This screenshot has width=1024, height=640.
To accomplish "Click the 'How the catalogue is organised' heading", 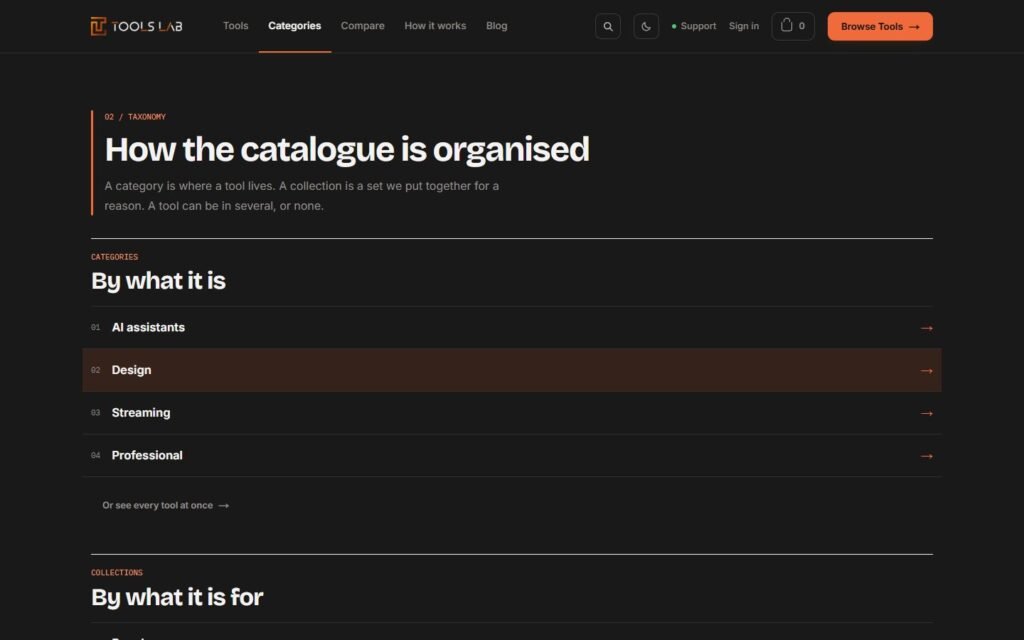I will click(x=347, y=150).
